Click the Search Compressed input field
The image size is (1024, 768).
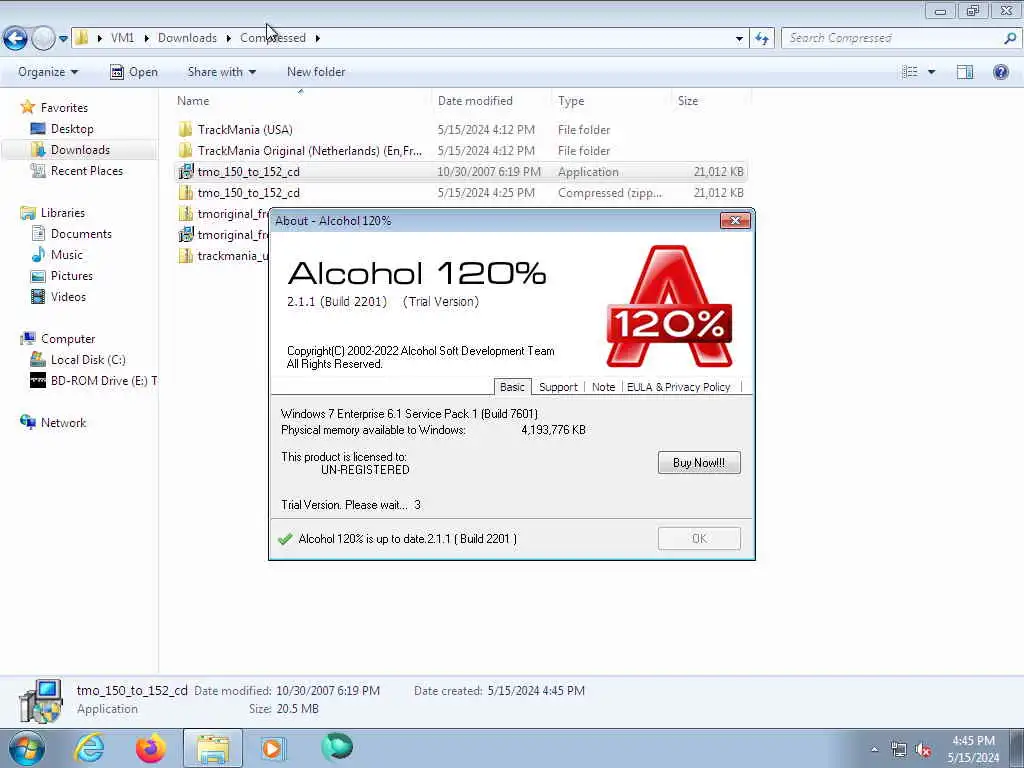891,38
